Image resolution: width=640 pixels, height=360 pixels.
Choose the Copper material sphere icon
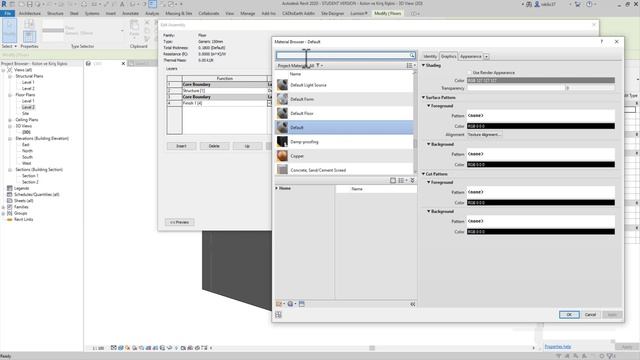282,156
